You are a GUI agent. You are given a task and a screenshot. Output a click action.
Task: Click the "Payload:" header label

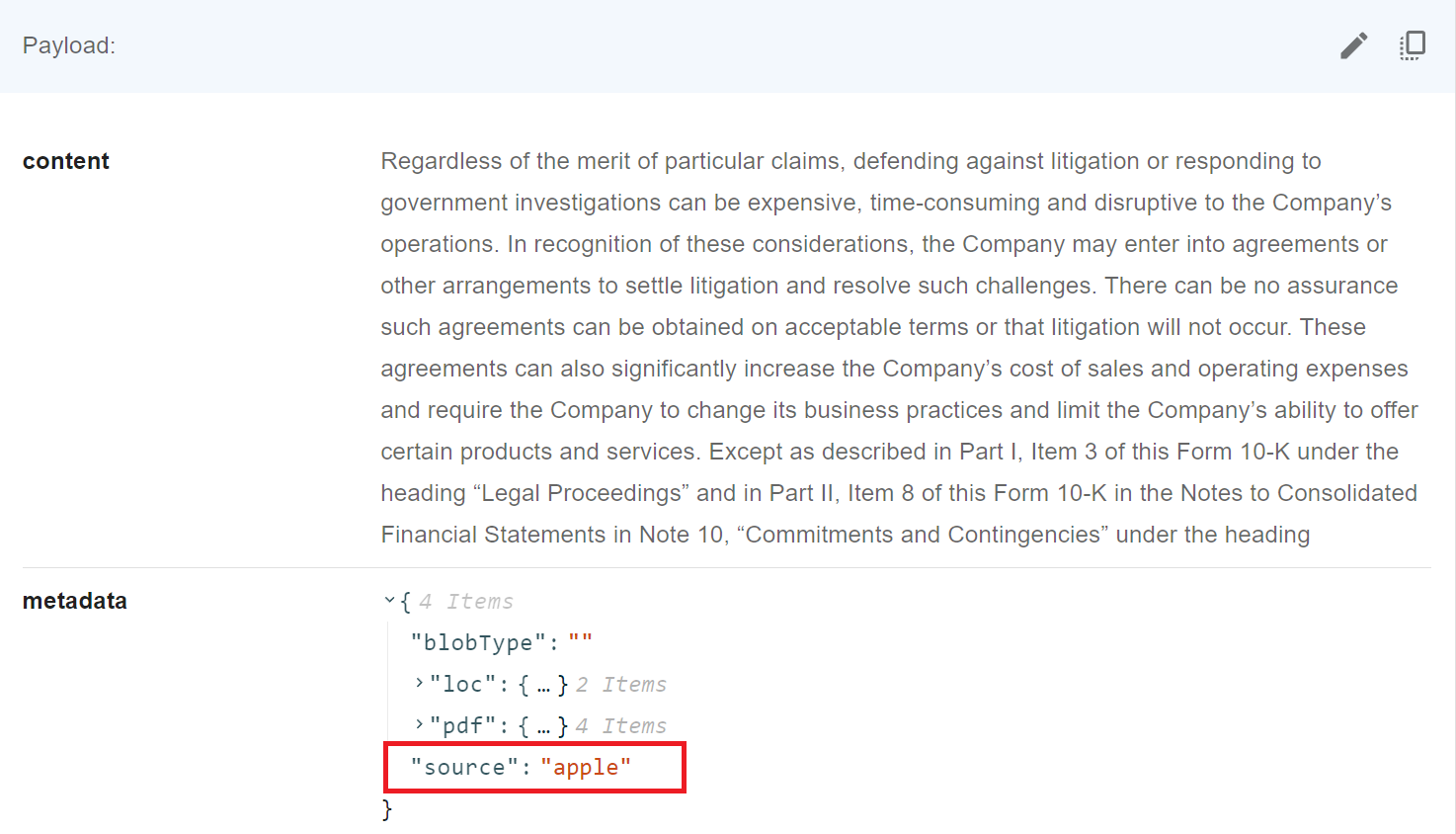click(69, 45)
